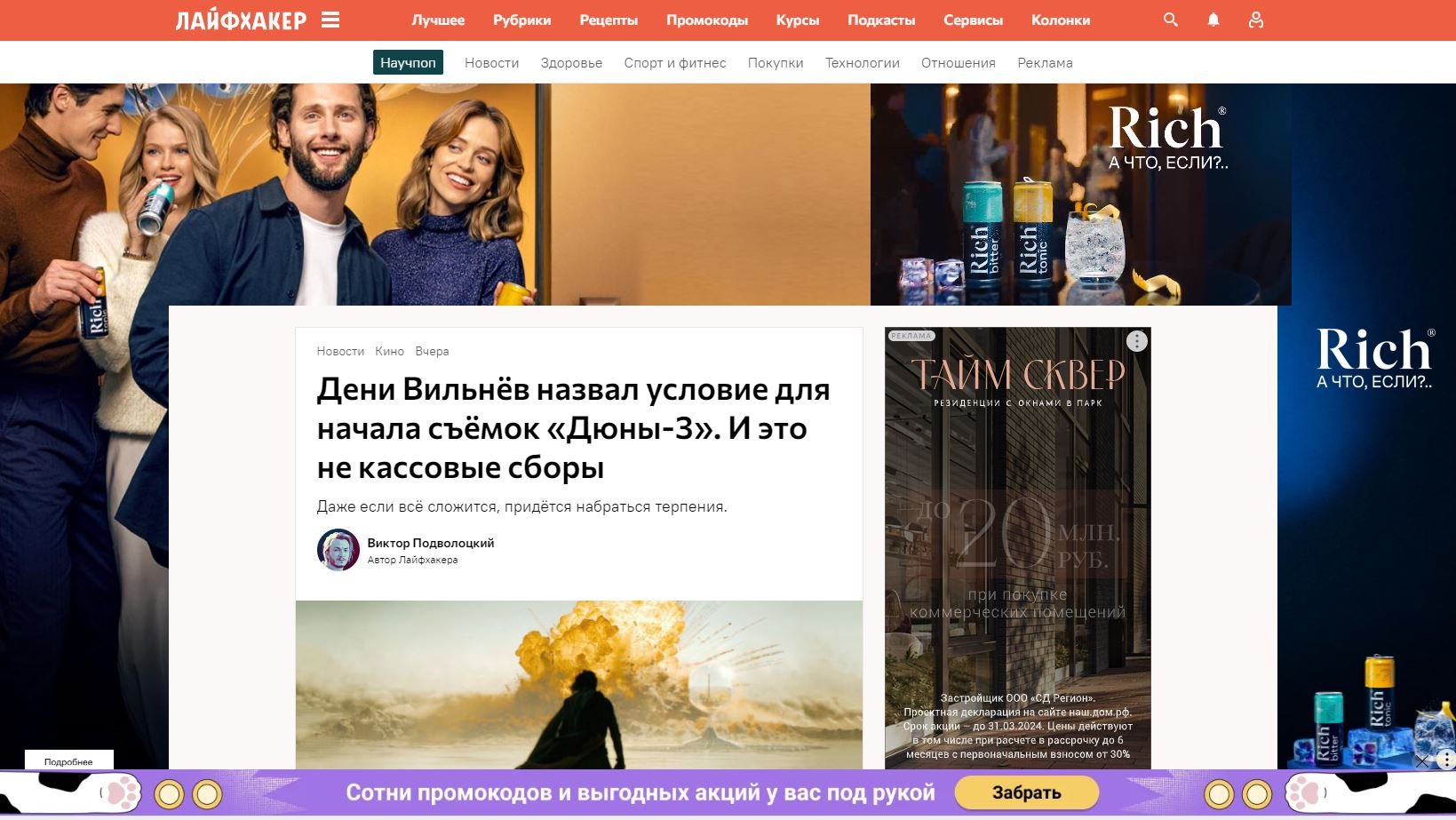Open the notifications bell
The width and height of the screenshot is (1456, 820).
tap(1213, 19)
